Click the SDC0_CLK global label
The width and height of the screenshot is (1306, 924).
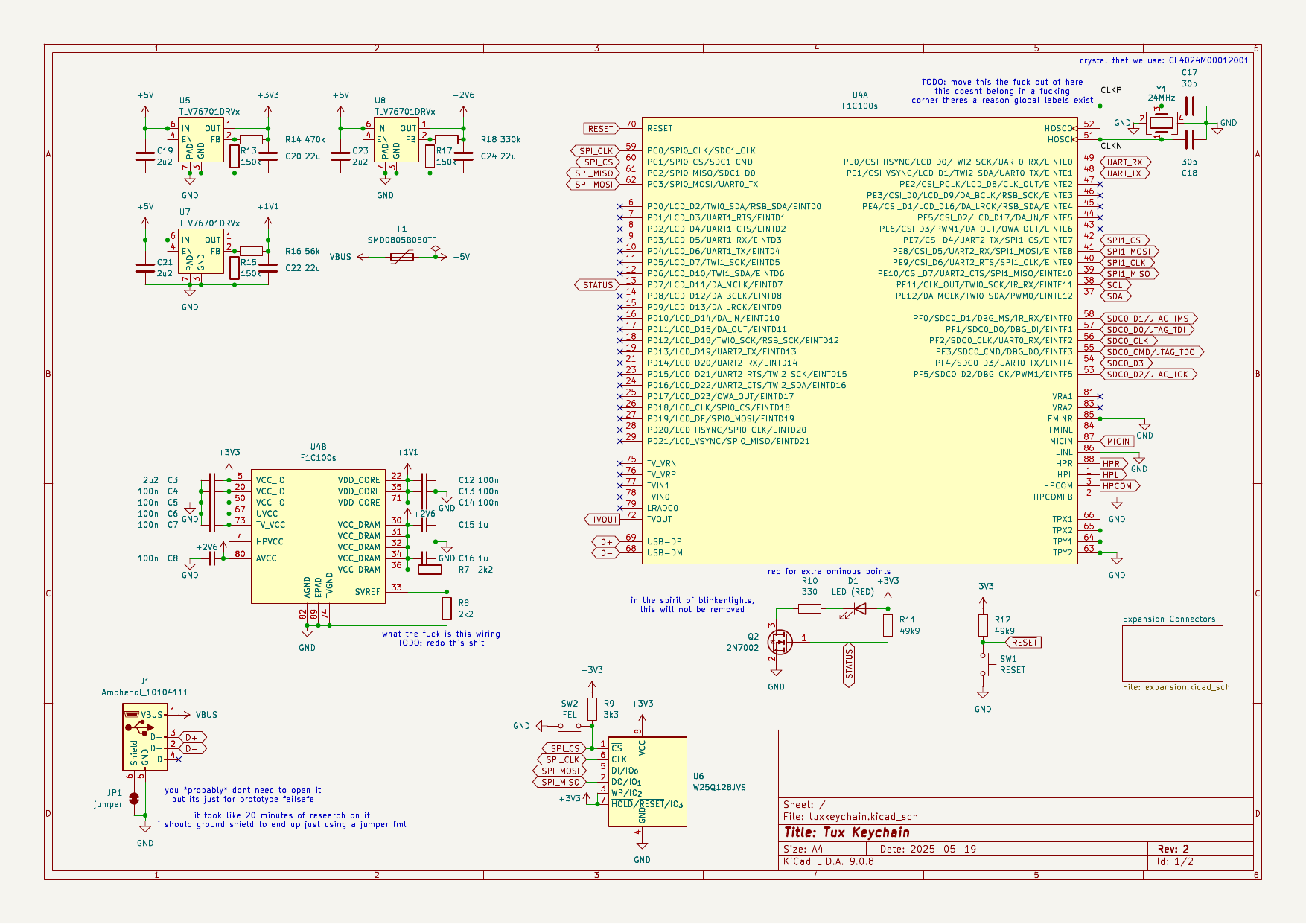[1129, 341]
